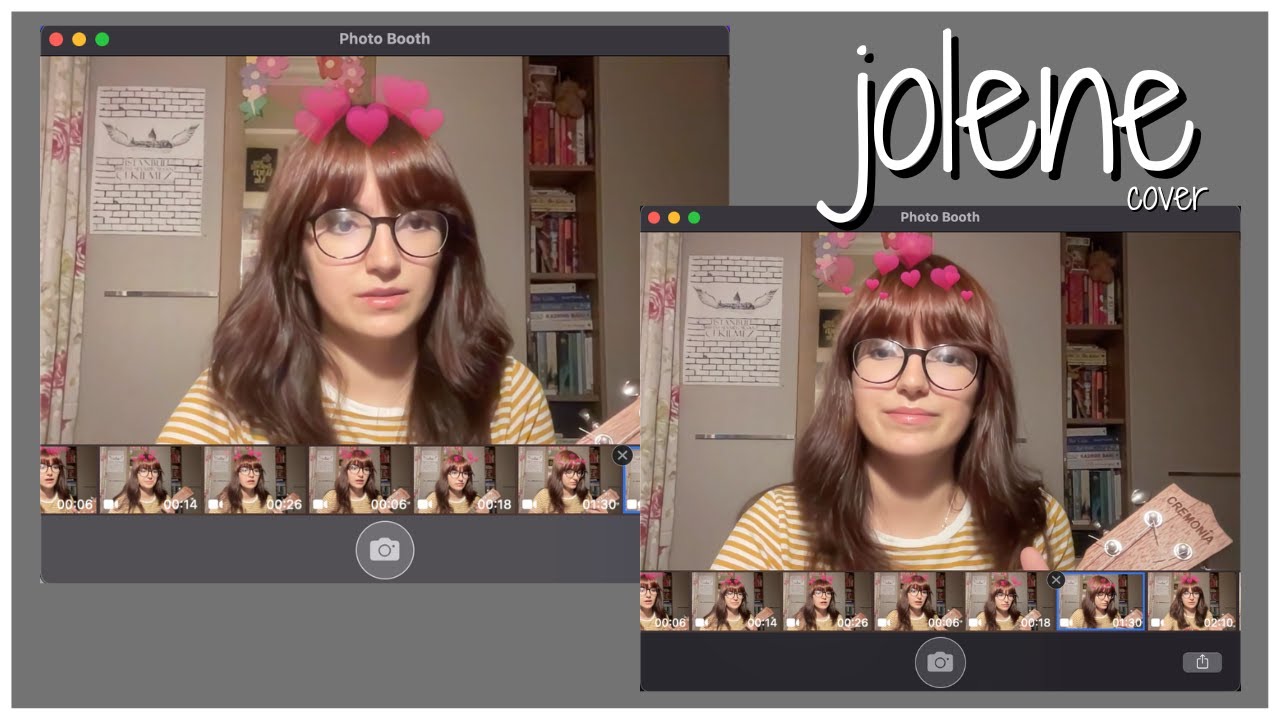Minimize the back Photo Booth window with yellow button

(x=79, y=39)
